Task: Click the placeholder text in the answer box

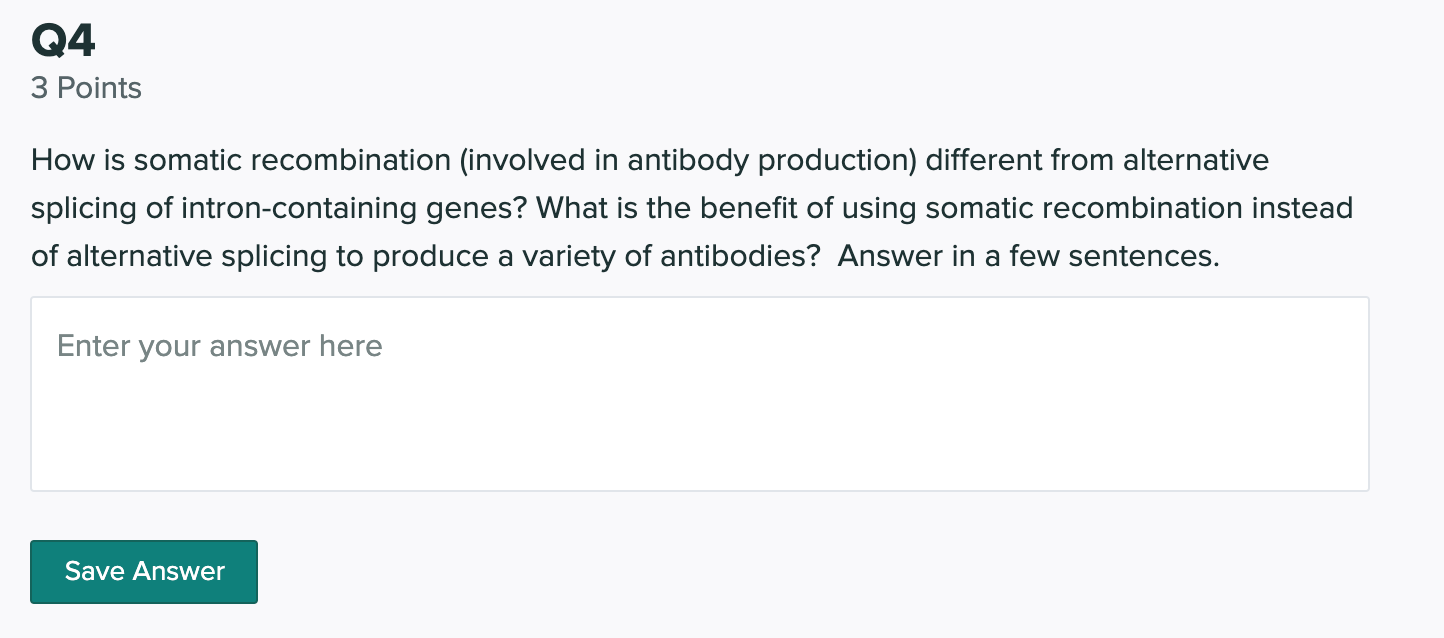Action: point(219,346)
